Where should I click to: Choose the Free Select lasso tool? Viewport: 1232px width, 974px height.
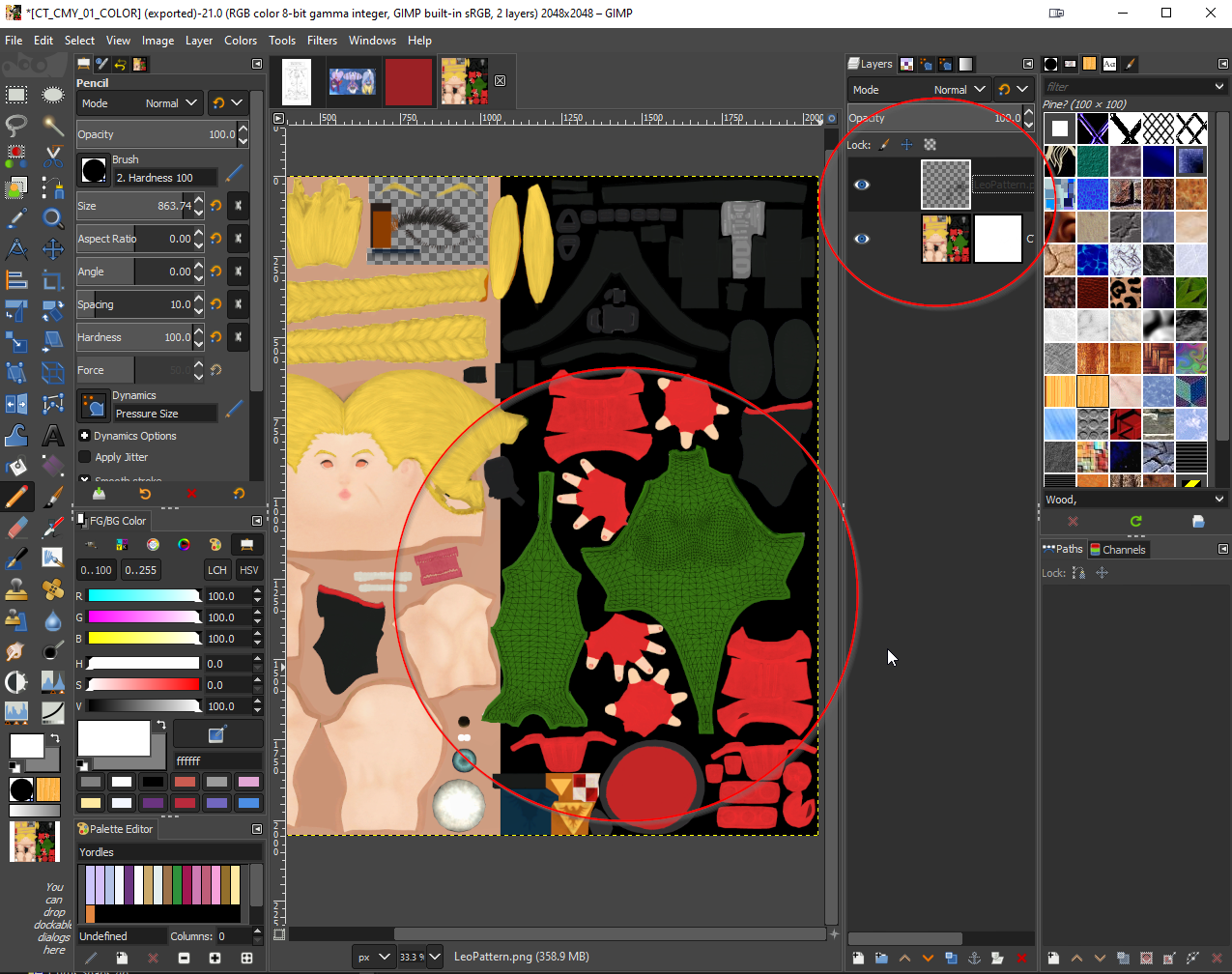[x=16, y=126]
